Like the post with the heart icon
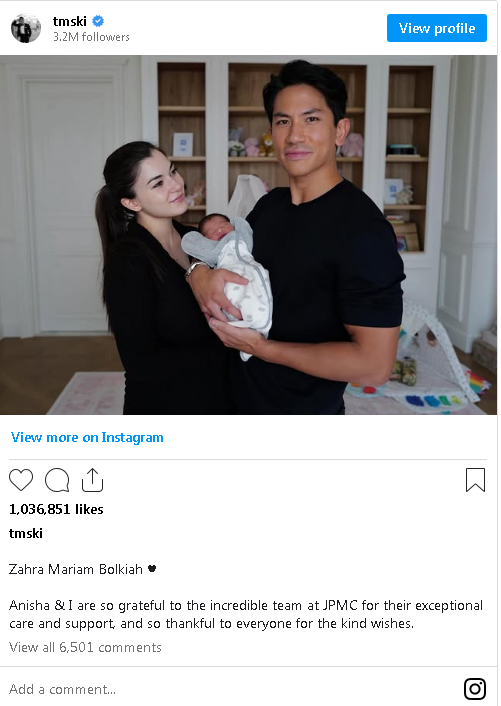This screenshot has height=706, width=501. (21, 480)
